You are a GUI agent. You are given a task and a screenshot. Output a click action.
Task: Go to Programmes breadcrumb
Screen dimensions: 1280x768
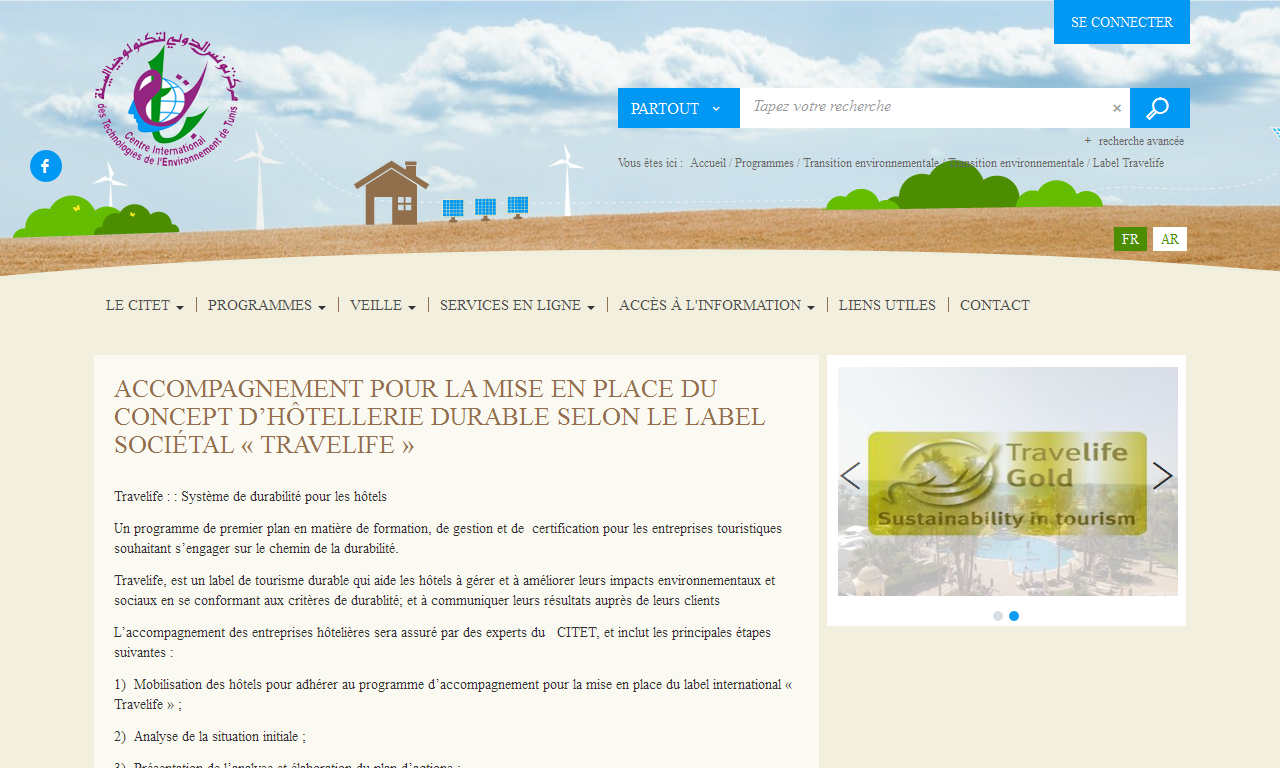tap(764, 163)
